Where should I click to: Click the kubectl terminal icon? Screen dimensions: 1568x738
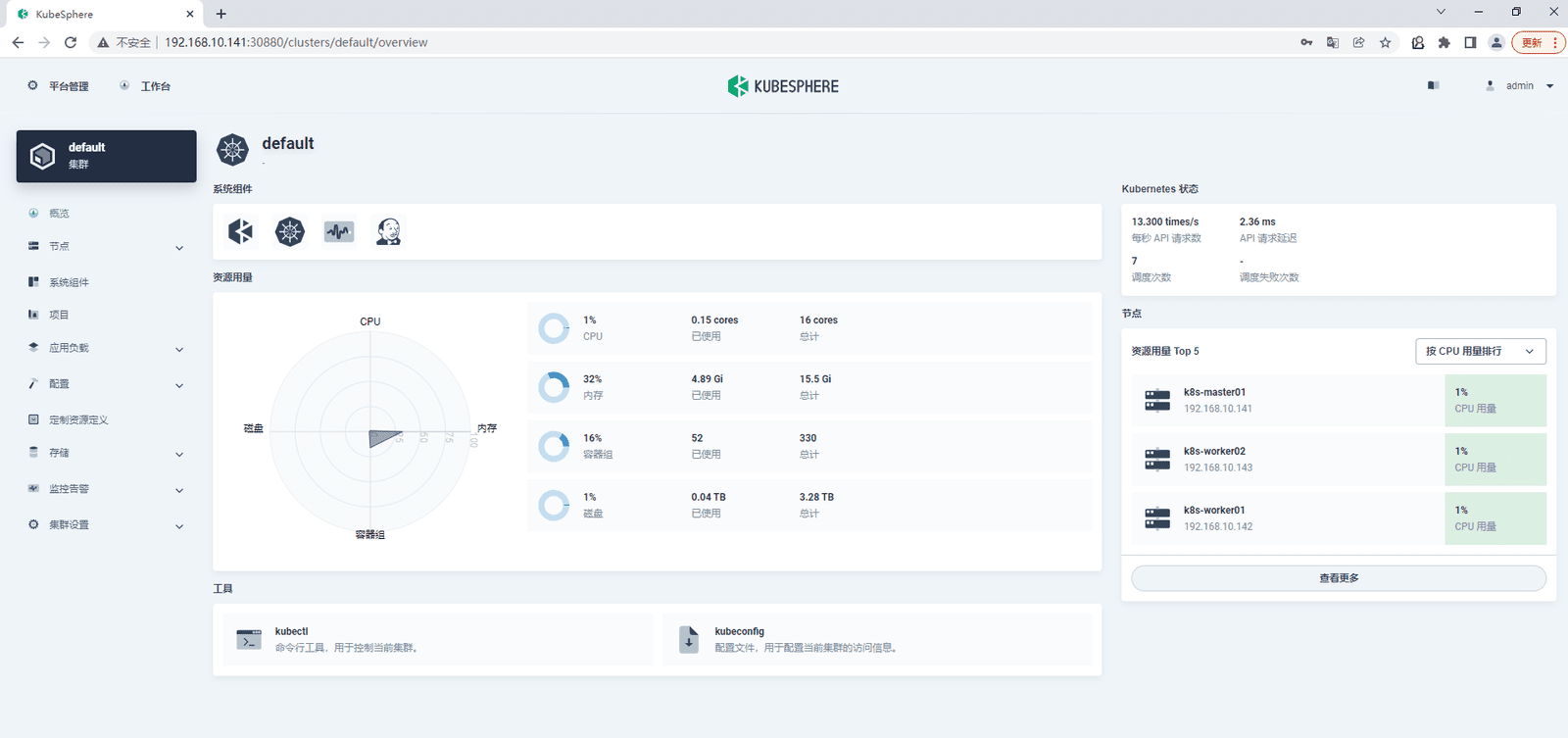click(249, 640)
